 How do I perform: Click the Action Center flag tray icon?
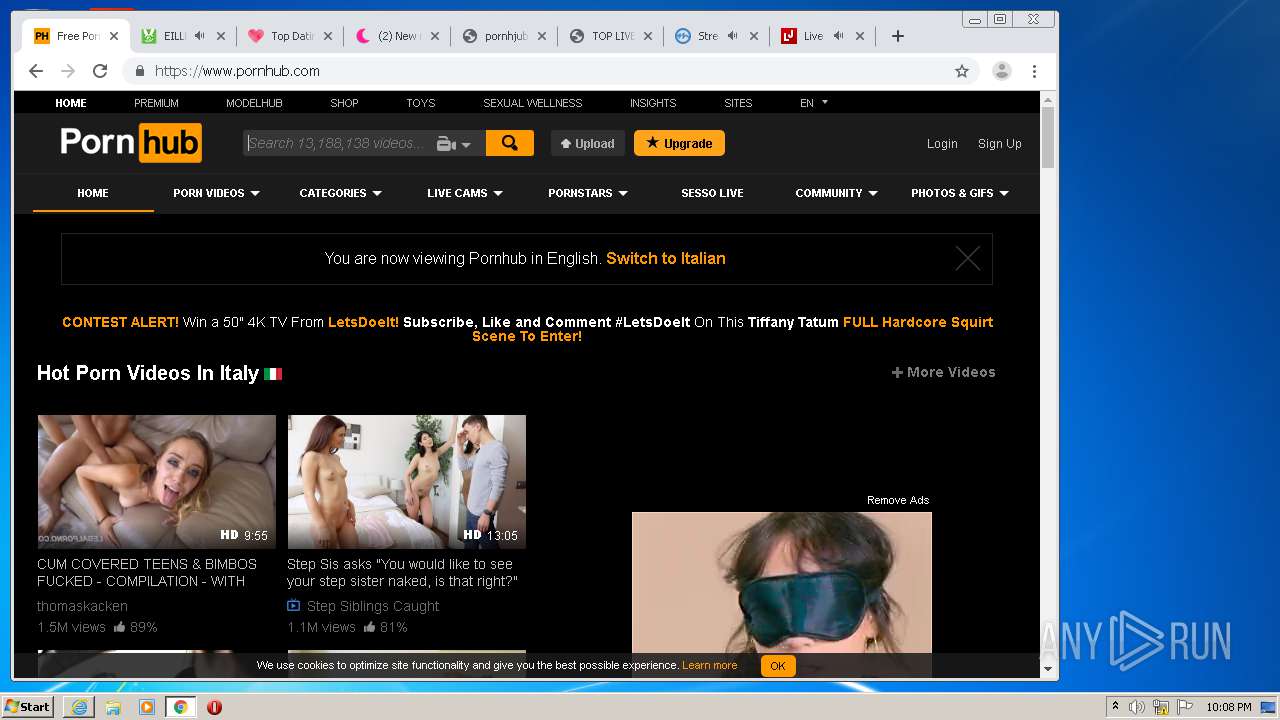(1184, 707)
